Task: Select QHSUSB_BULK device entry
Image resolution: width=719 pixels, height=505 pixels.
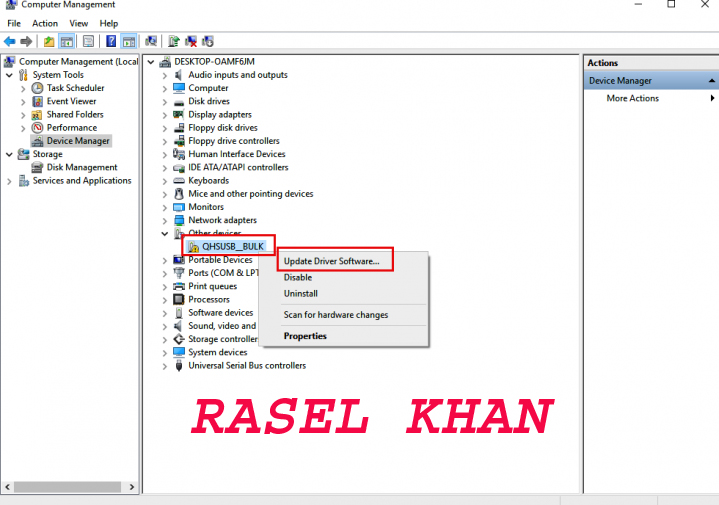Action: click(x=232, y=247)
